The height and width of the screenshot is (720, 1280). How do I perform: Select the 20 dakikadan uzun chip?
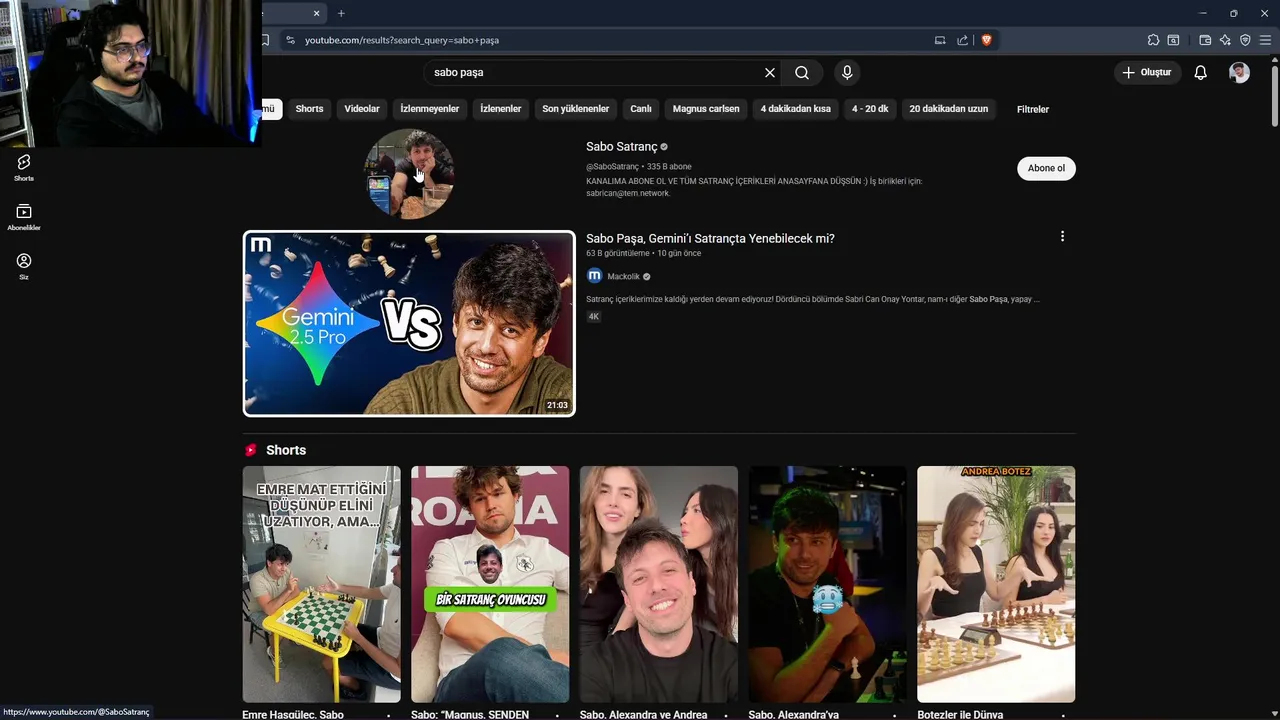tap(949, 109)
